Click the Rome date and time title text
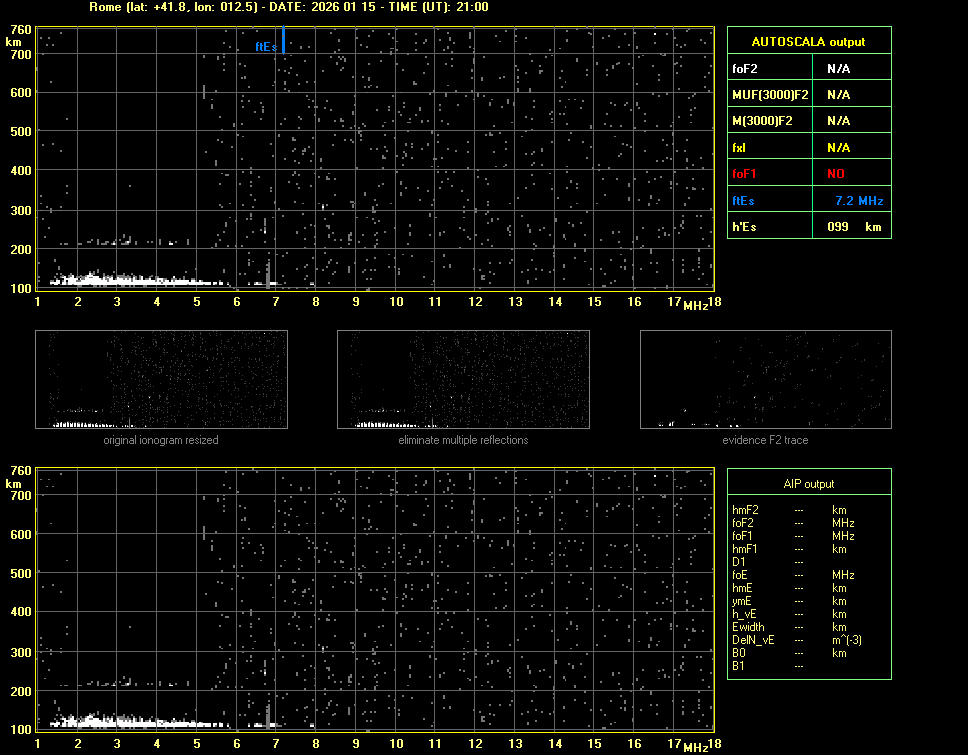968x755 pixels. click(x=288, y=7)
